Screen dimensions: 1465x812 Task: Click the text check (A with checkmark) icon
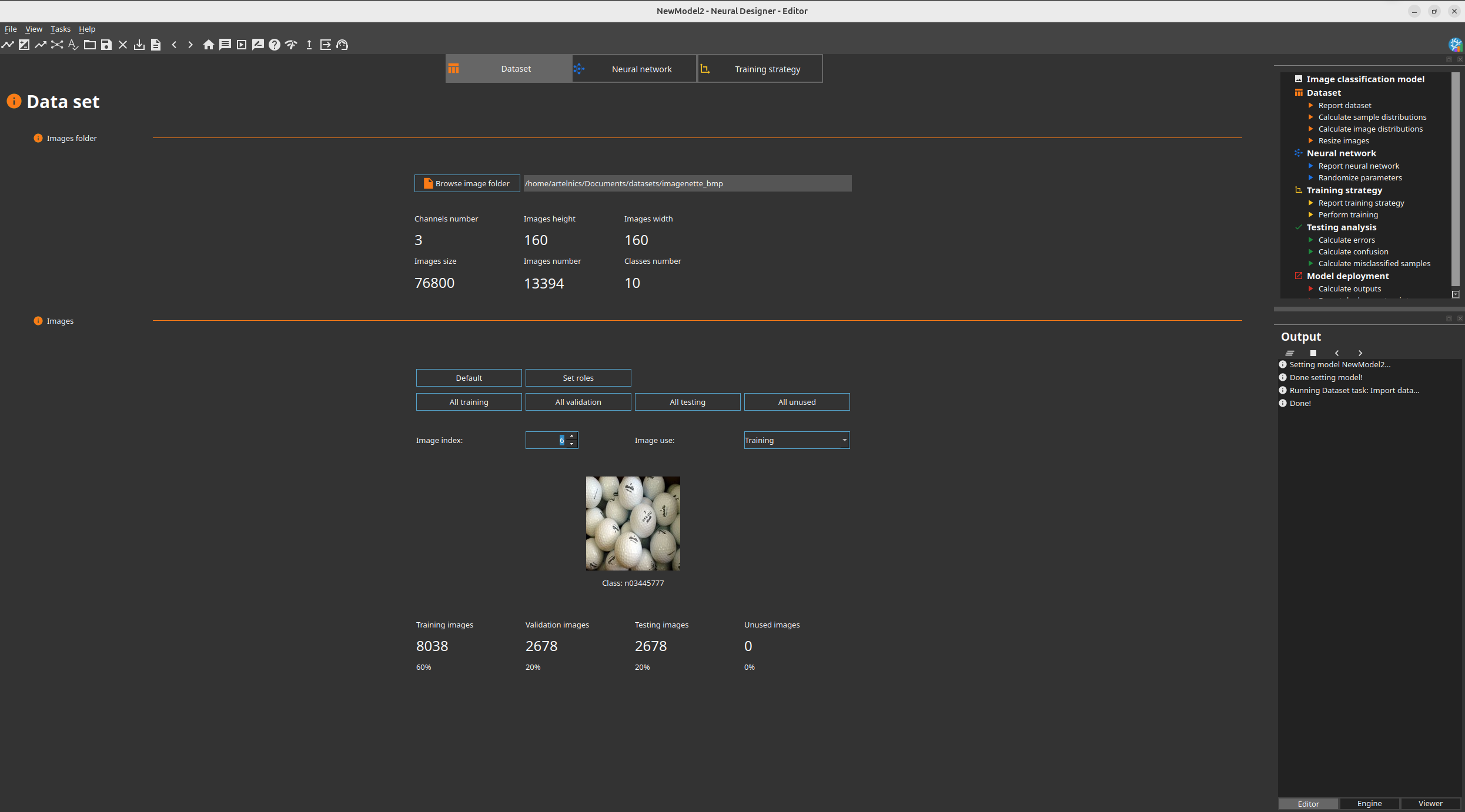[x=73, y=45]
